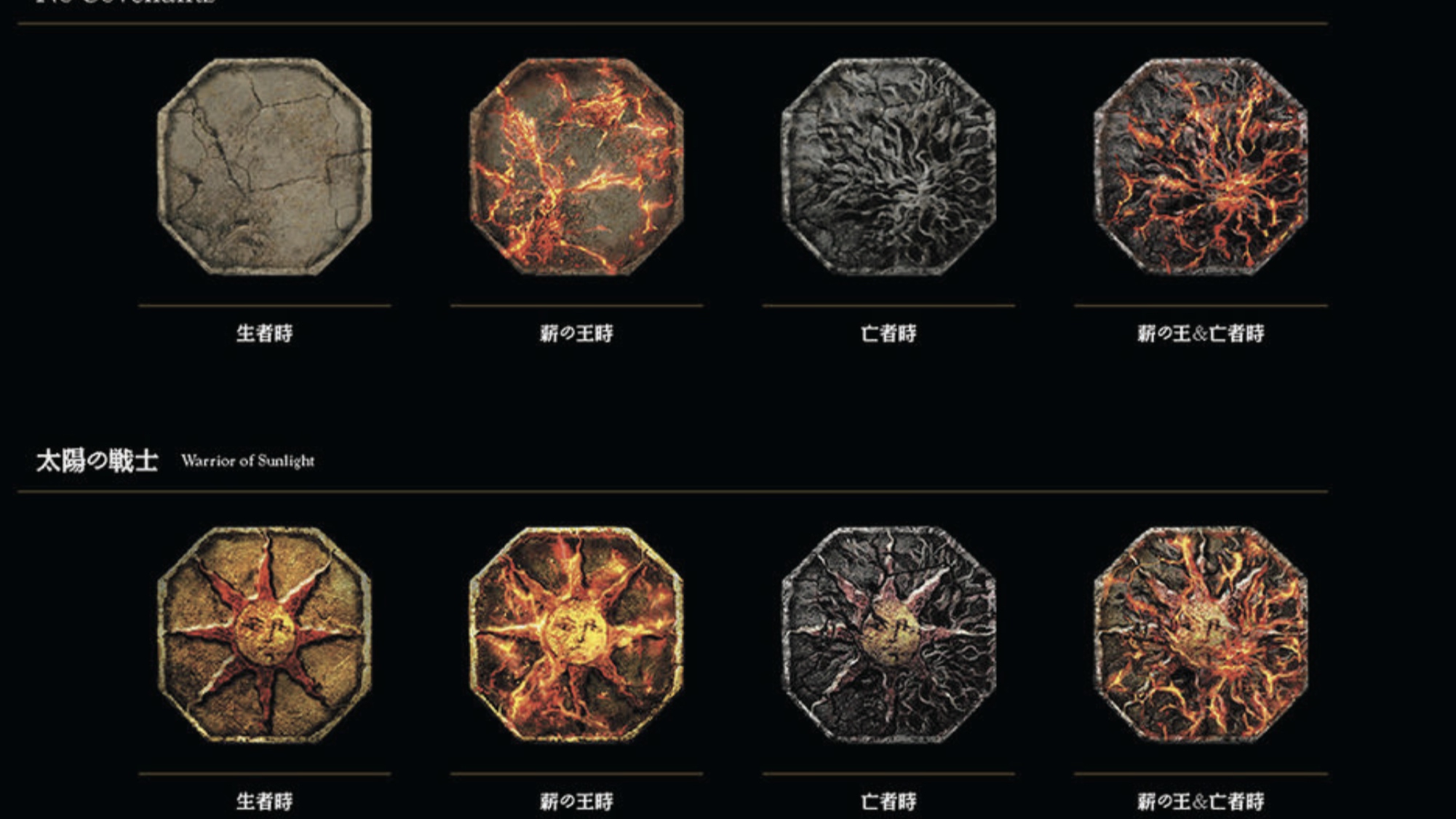Click the 薪の王&亡者時 caption in the bottom row
This screenshot has width=1456, height=819.
[x=1201, y=802]
